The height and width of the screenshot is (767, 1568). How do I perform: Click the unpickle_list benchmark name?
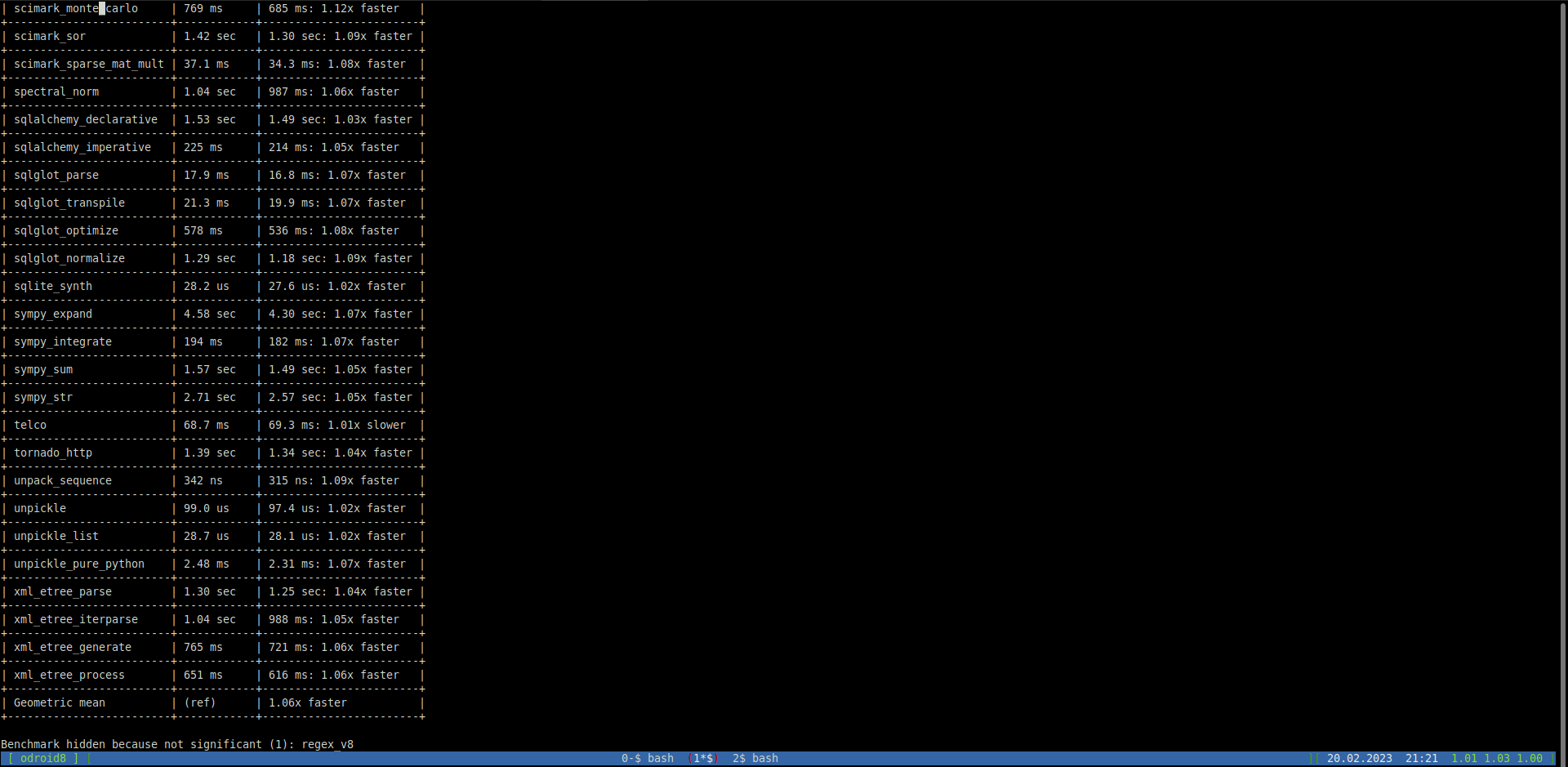(x=56, y=537)
